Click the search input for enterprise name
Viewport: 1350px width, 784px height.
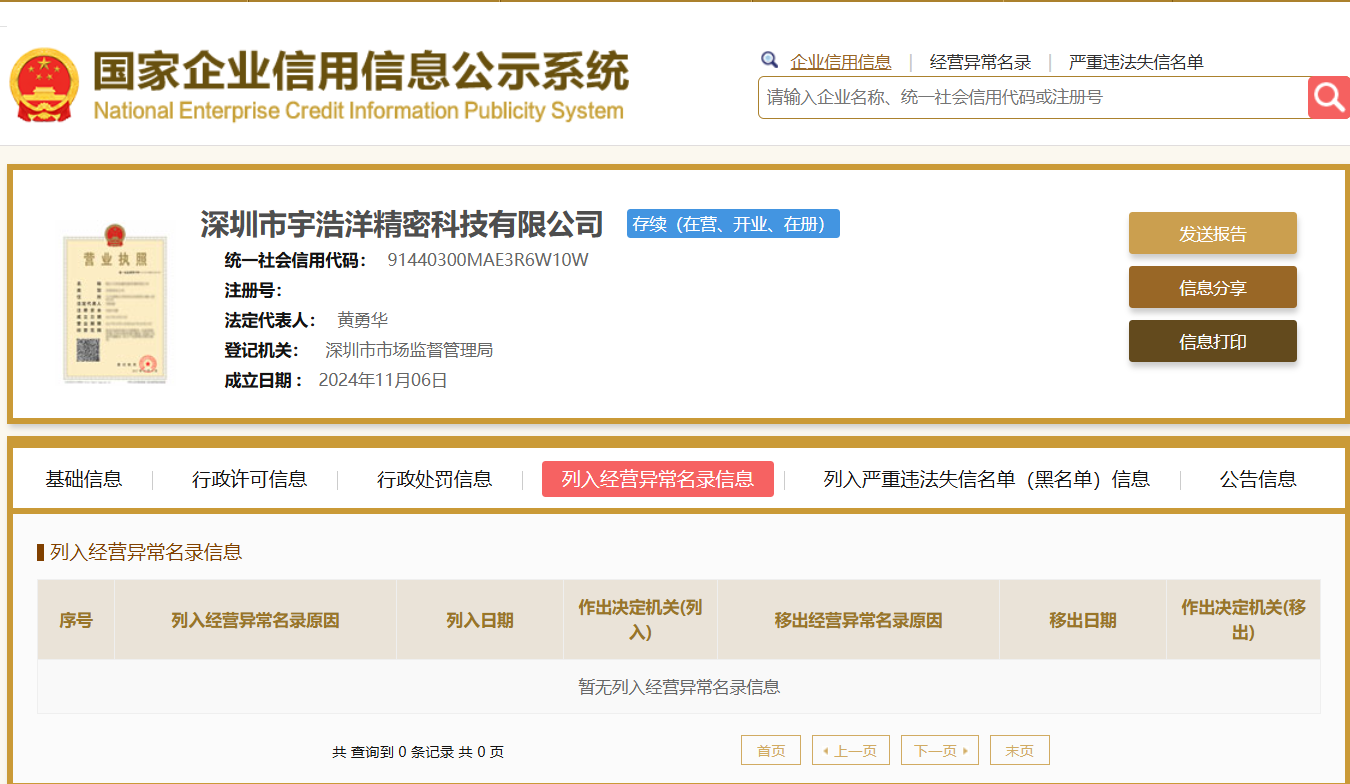[1032, 97]
